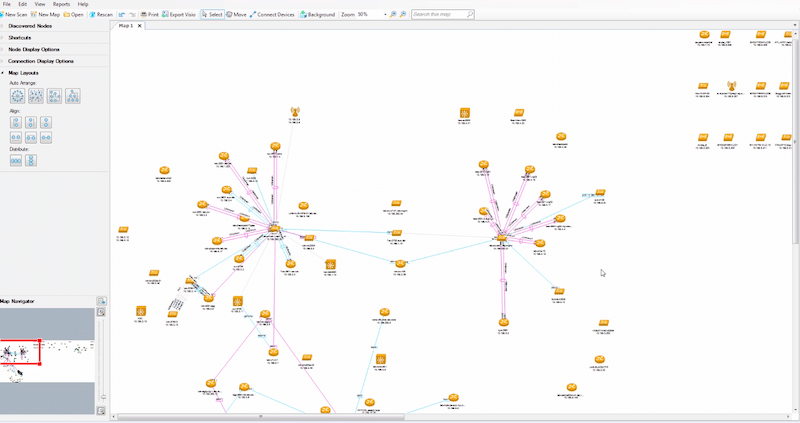Close the Map 1 tab

(140, 26)
